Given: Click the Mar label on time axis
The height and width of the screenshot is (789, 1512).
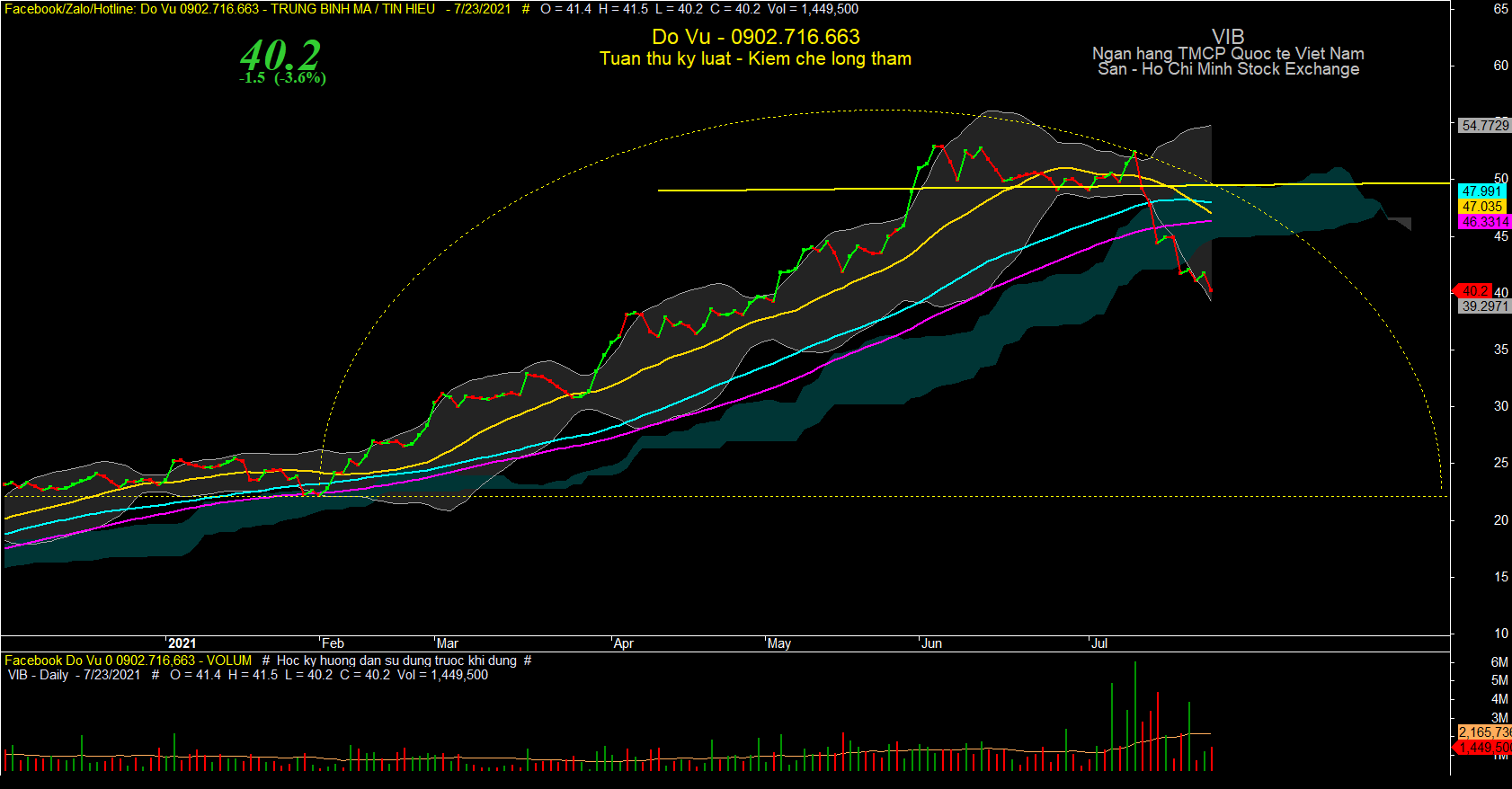Looking at the screenshot, I should (447, 643).
